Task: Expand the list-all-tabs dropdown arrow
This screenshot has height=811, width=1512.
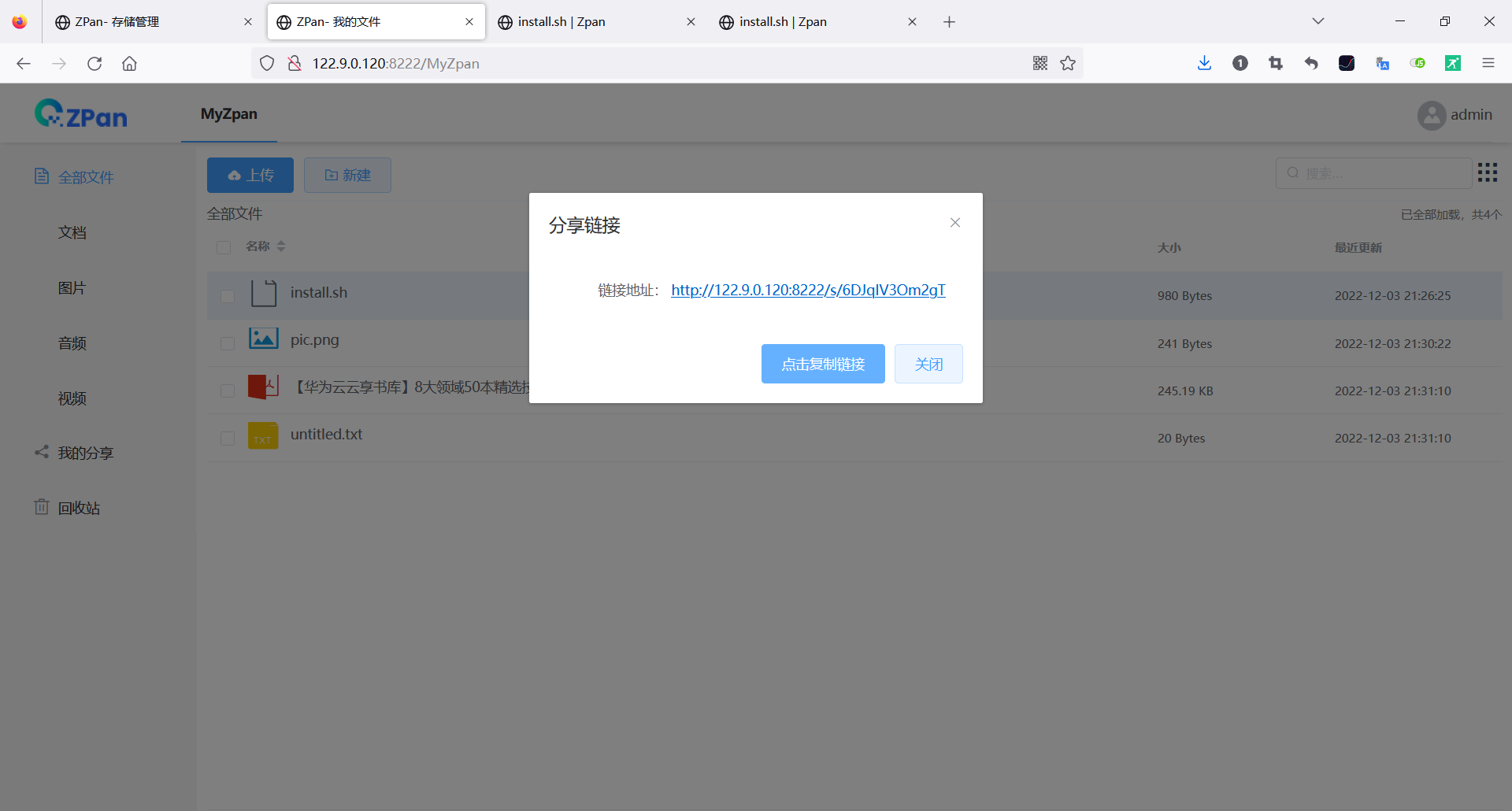Action: pyautogui.click(x=1317, y=21)
